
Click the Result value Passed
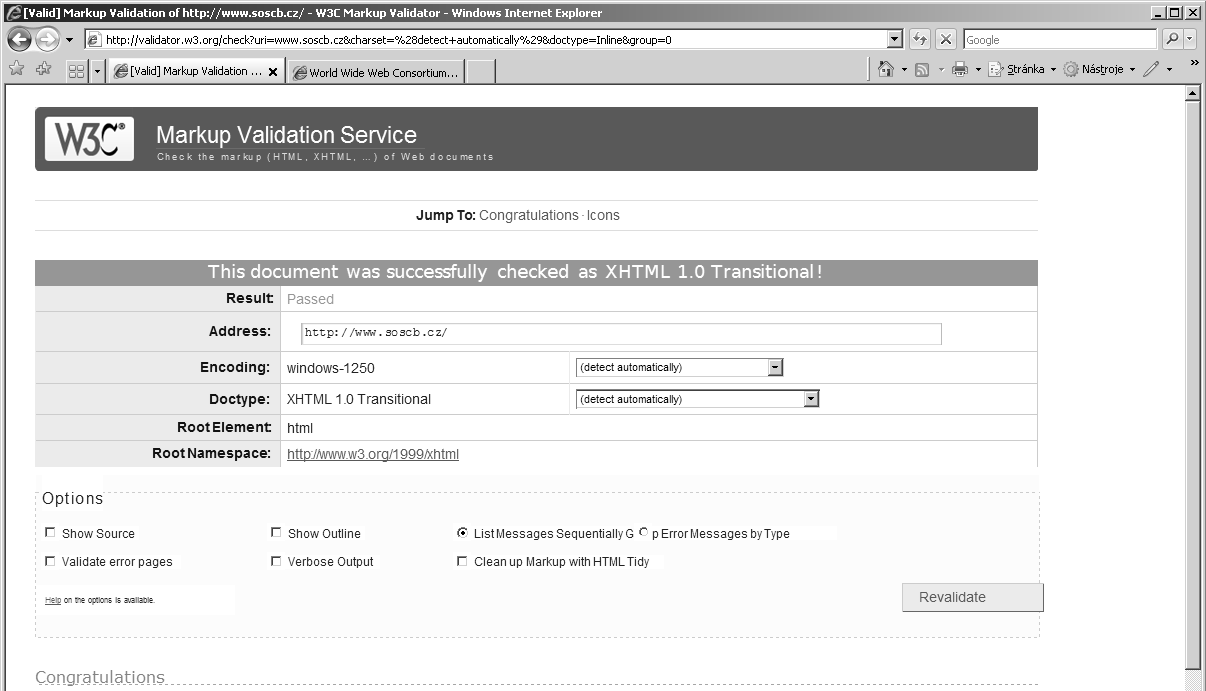(x=310, y=299)
